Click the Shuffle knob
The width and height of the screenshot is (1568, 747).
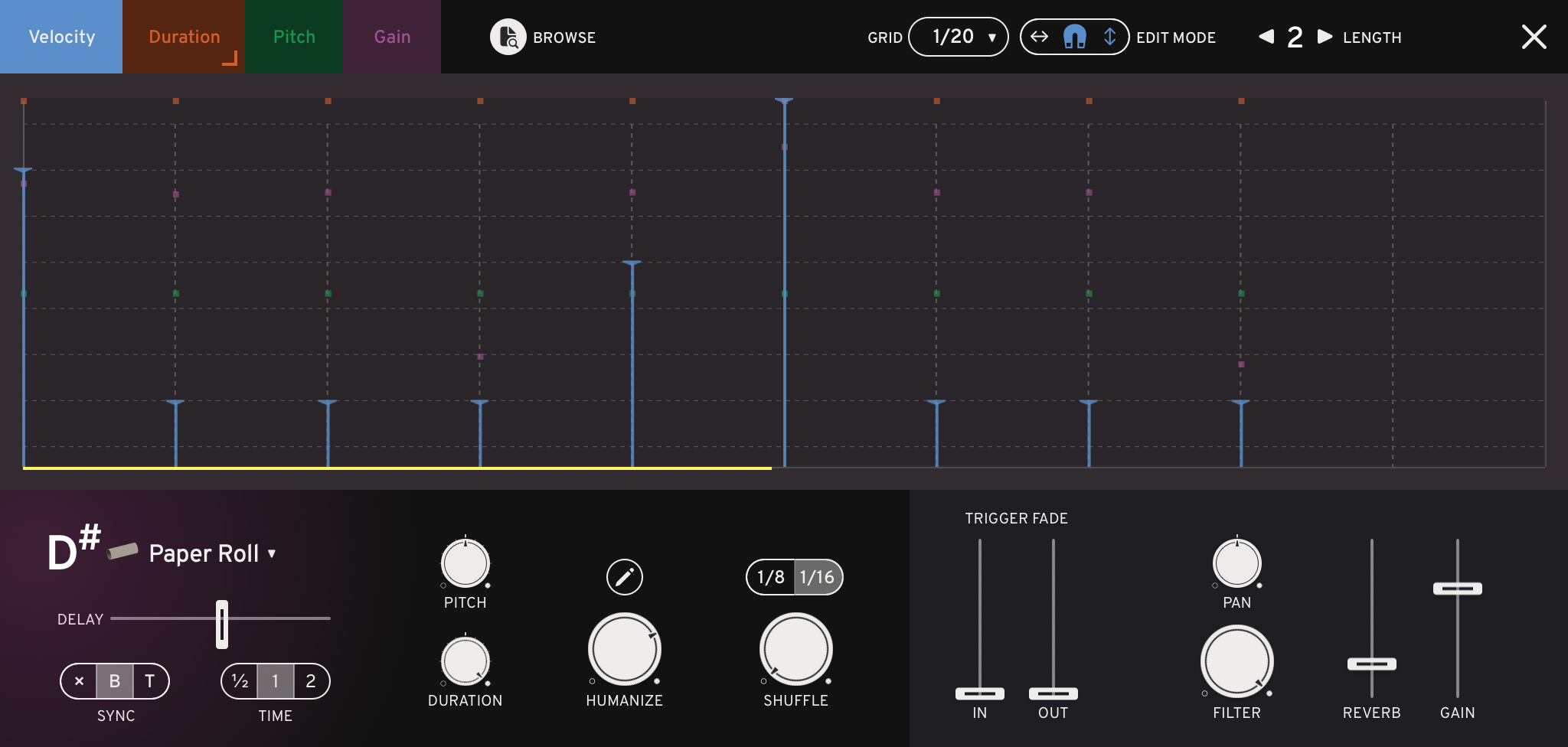(795, 649)
